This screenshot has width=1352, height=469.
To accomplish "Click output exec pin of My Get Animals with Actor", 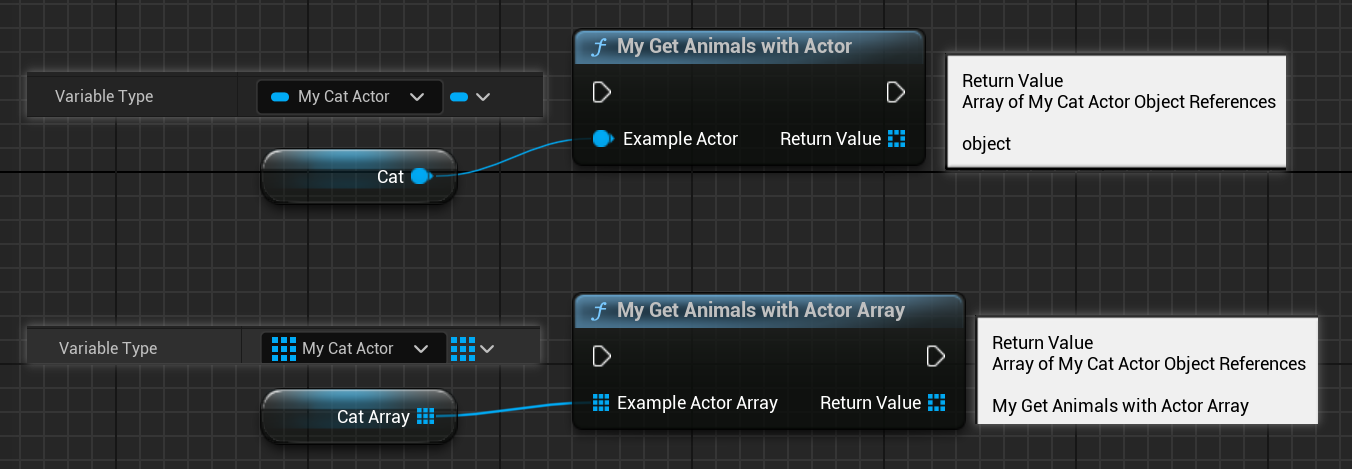I will point(896,92).
